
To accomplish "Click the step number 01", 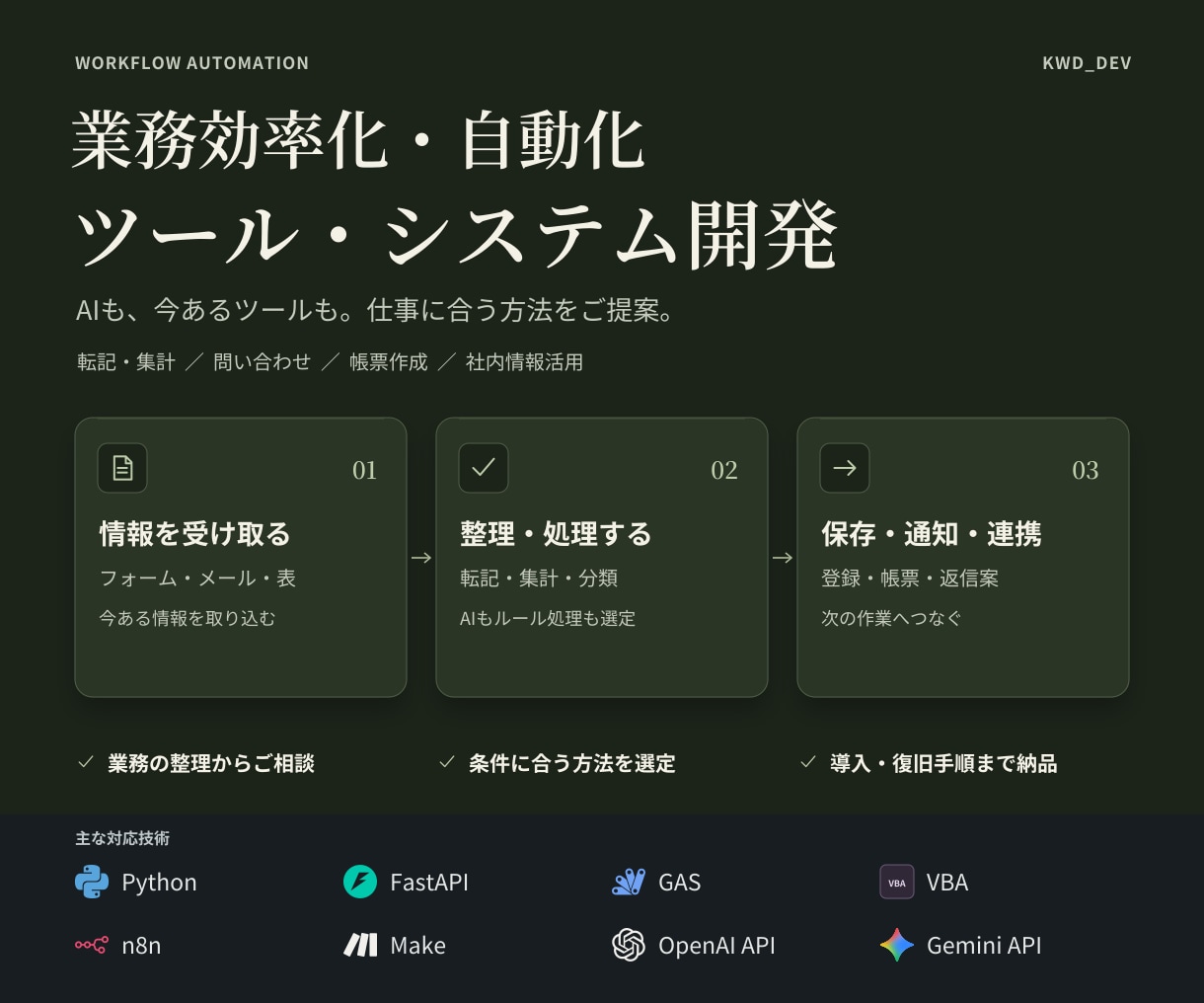I will tap(365, 470).
